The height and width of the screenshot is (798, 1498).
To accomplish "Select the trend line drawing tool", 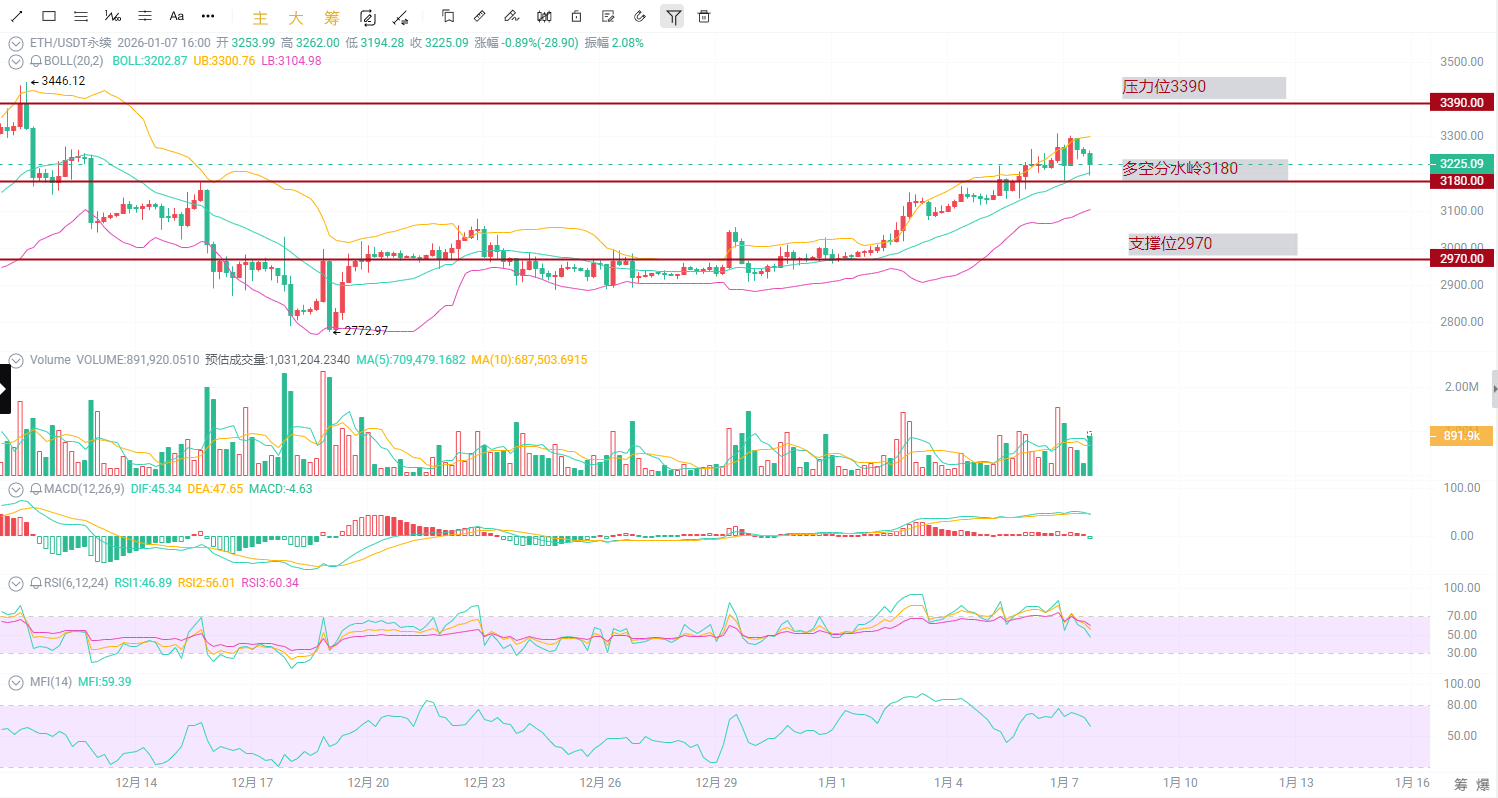I will [16, 16].
